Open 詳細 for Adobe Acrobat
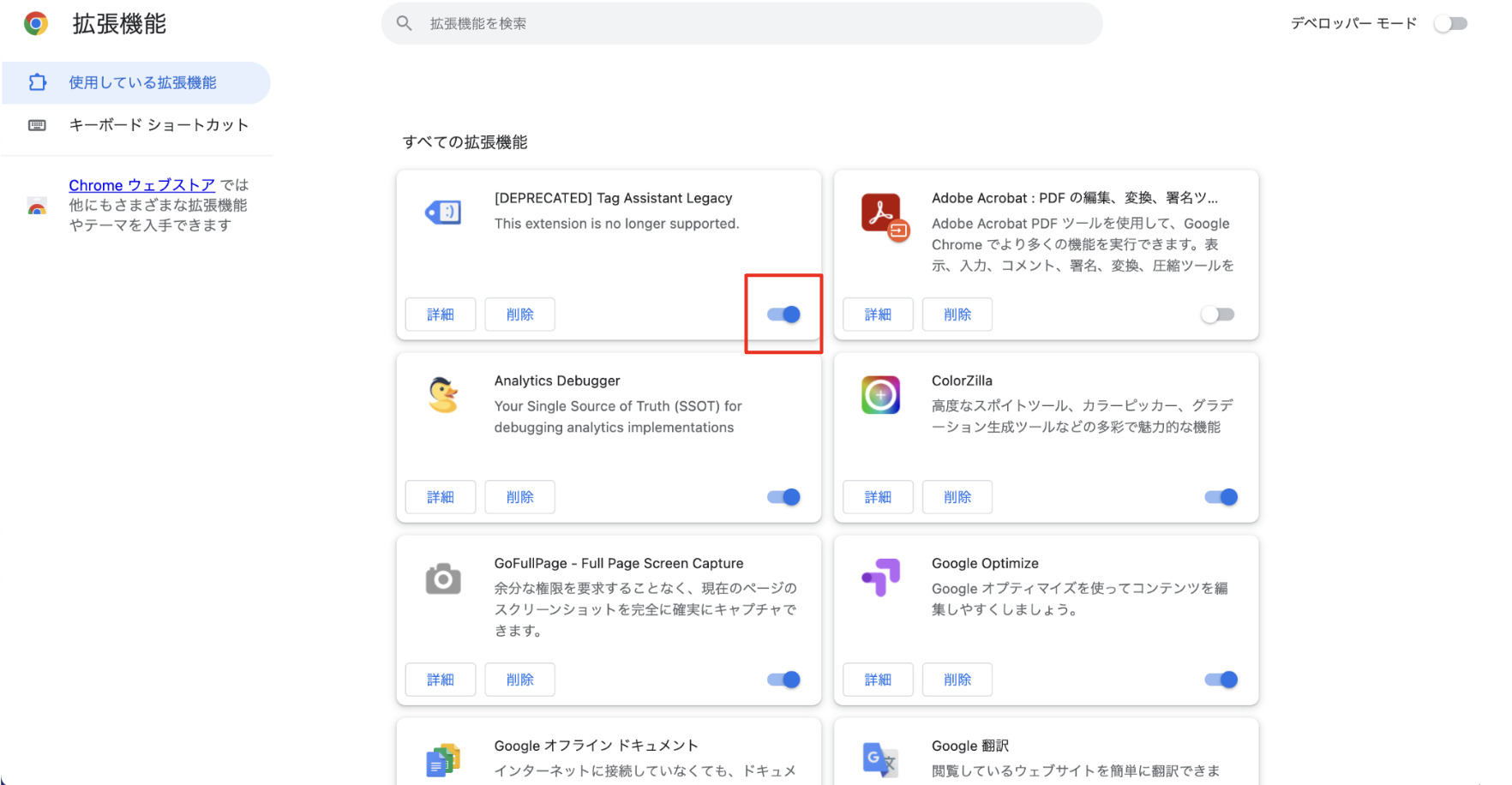Image resolution: width=1512 pixels, height=785 pixels. pyautogui.click(x=878, y=315)
